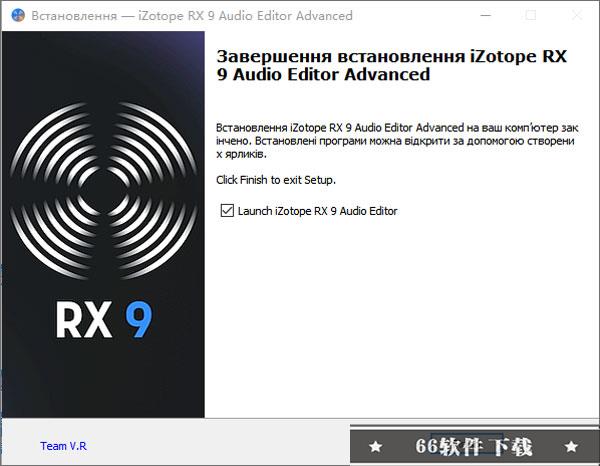Click the disabled maximize window button
The height and width of the screenshot is (466, 600).
point(530,16)
